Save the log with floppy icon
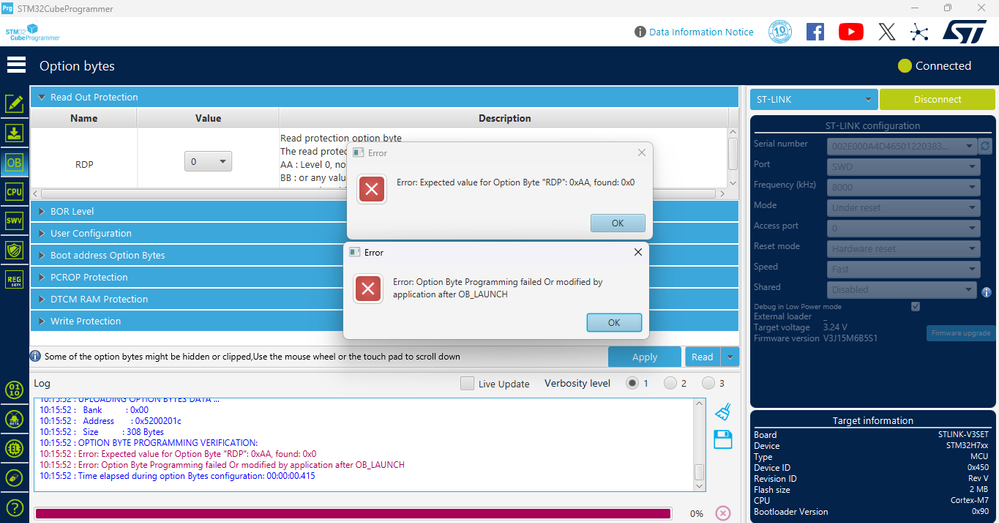Image resolution: width=999 pixels, height=523 pixels. [722, 440]
